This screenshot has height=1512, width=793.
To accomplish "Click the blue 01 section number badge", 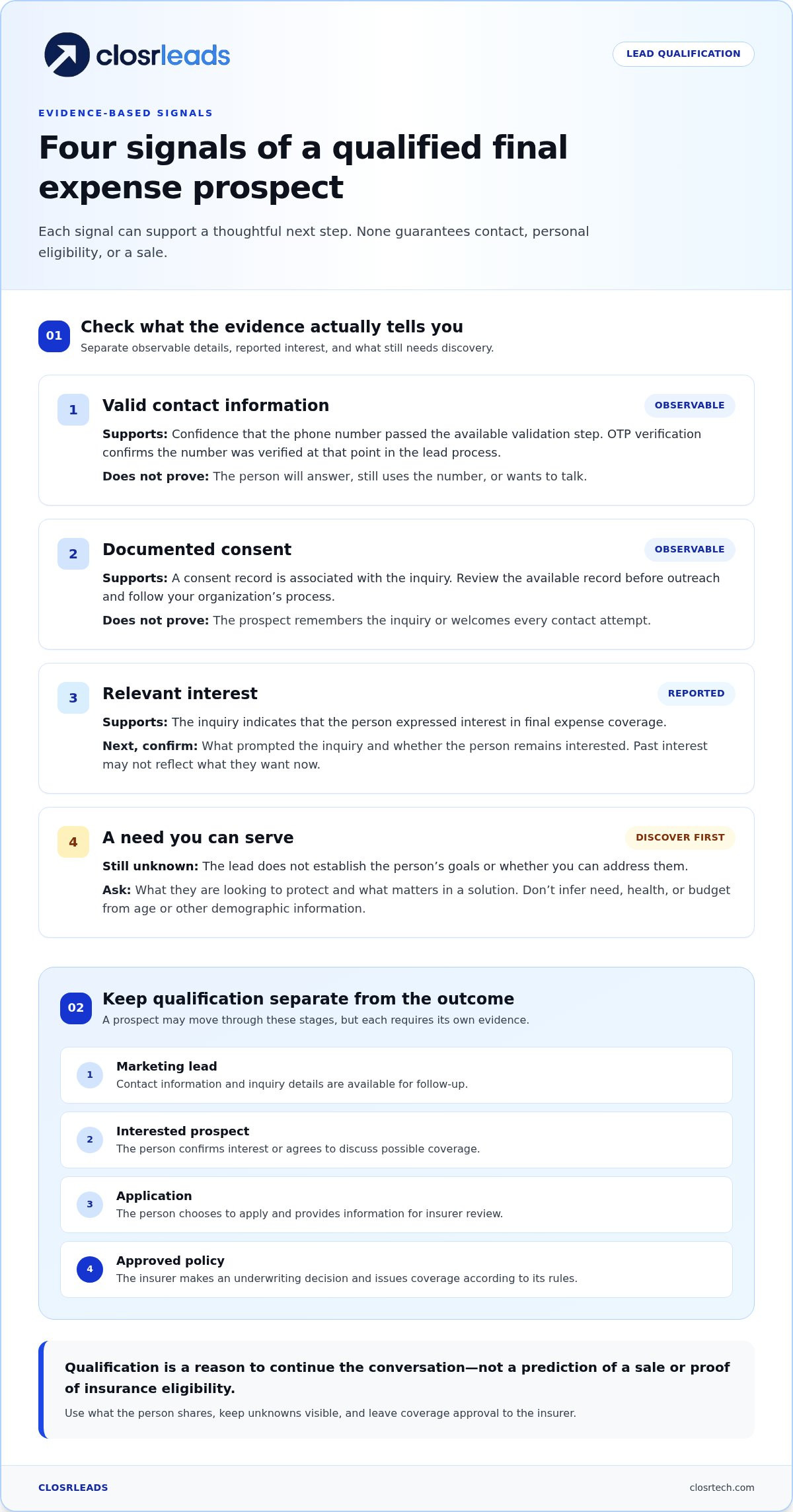I will tap(54, 336).
